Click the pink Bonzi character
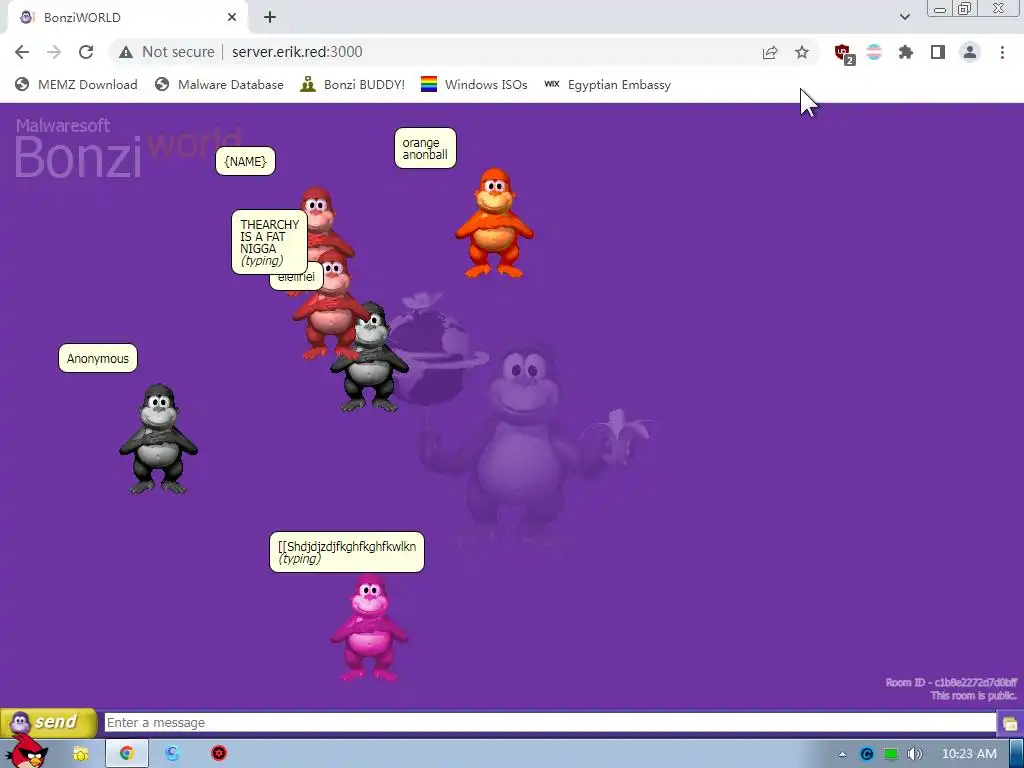This screenshot has width=1024, height=768. tap(370, 628)
